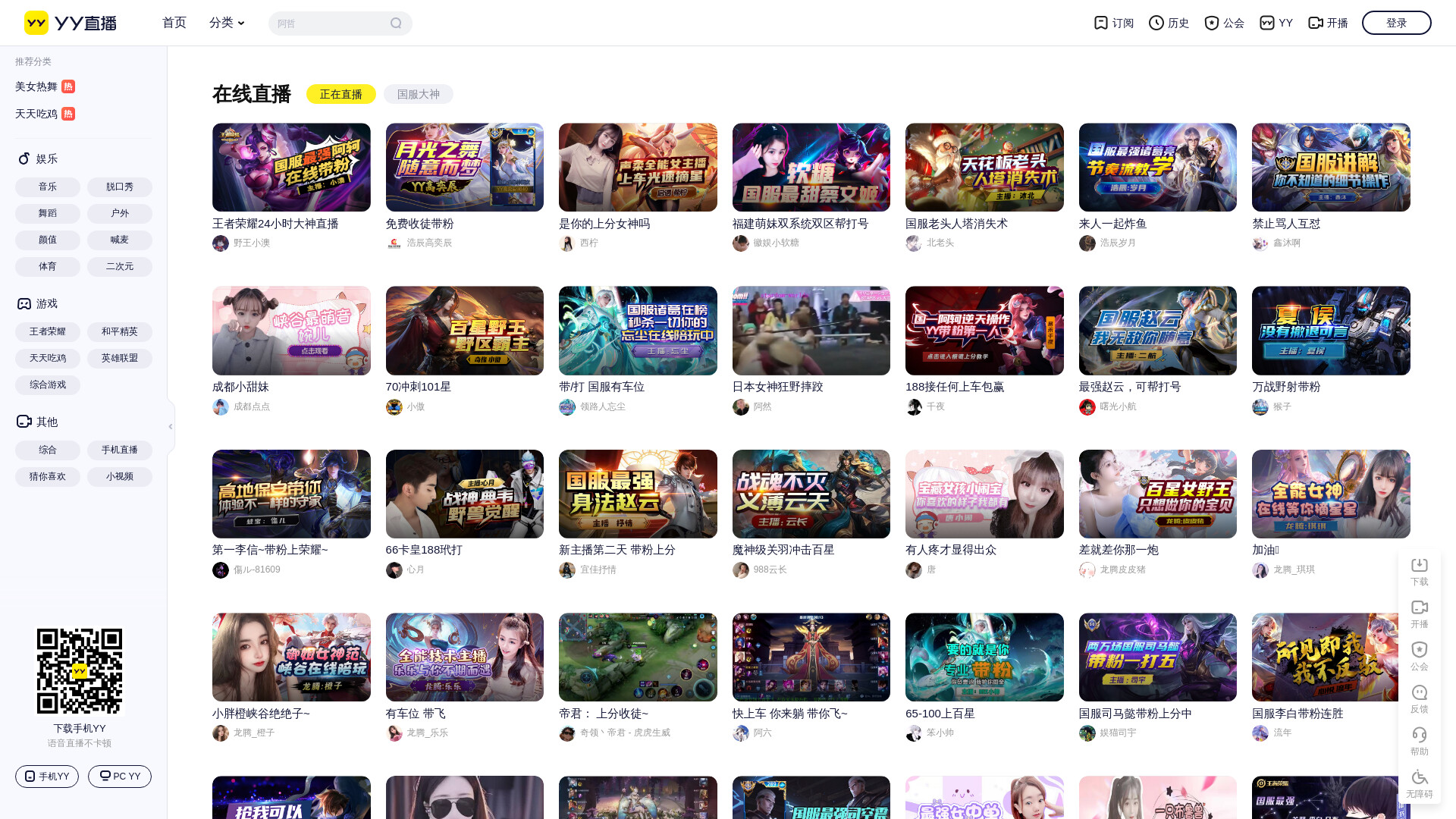
Task: Click avatar beside 龙腾_橙子
Action: pyautogui.click(x=221, y=733)
